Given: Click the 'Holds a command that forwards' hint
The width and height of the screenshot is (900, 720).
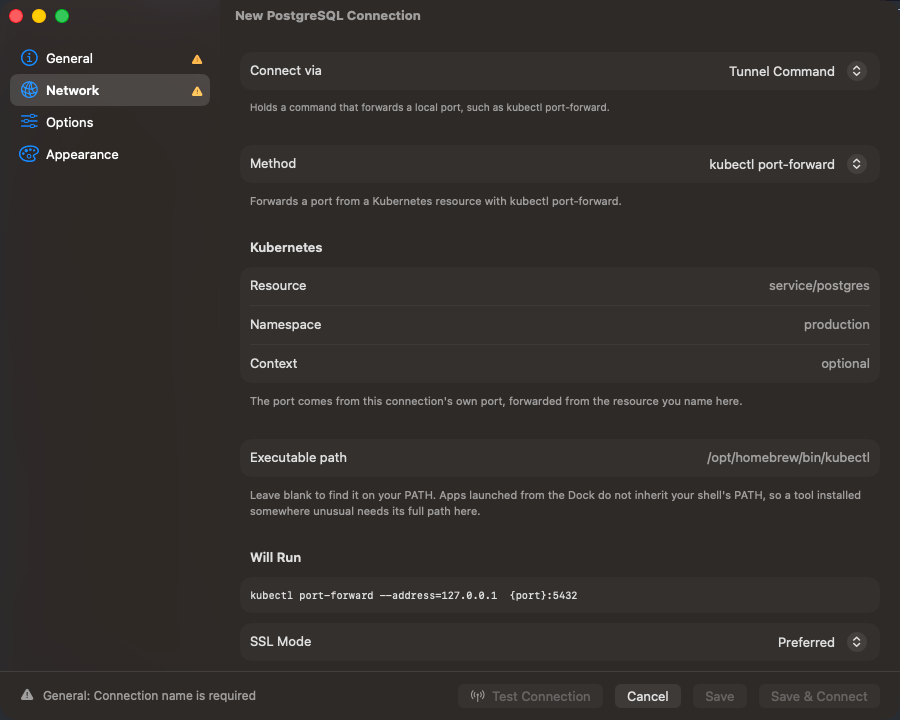Looking at the screenshot, I should 429,107.
